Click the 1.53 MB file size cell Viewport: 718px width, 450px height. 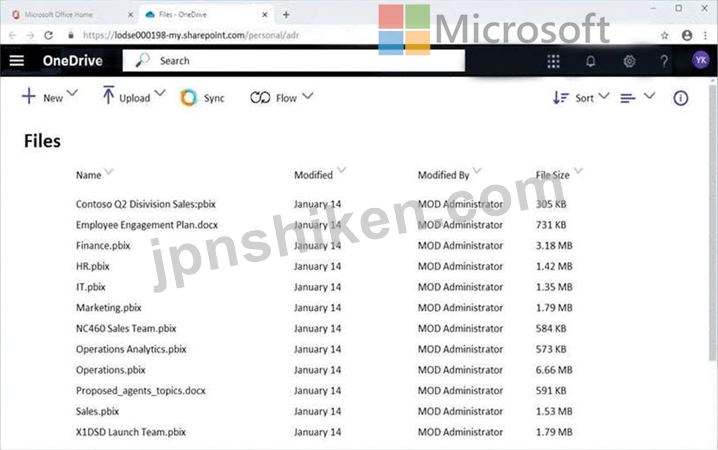click(x=554, y=412)
